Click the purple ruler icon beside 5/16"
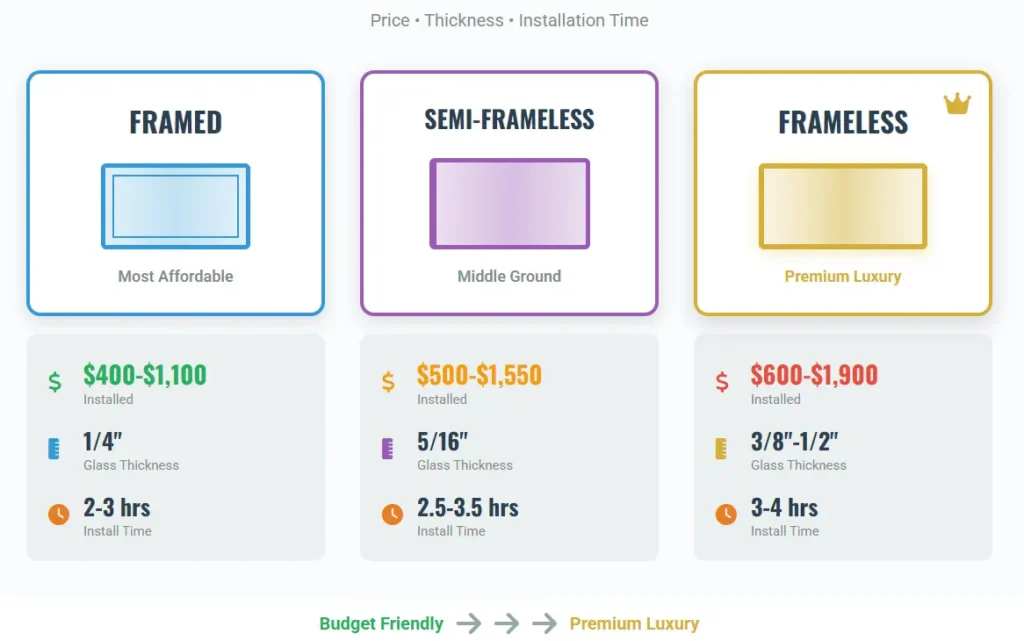This screenshot has height=641, width=1024. coord(389,449)
